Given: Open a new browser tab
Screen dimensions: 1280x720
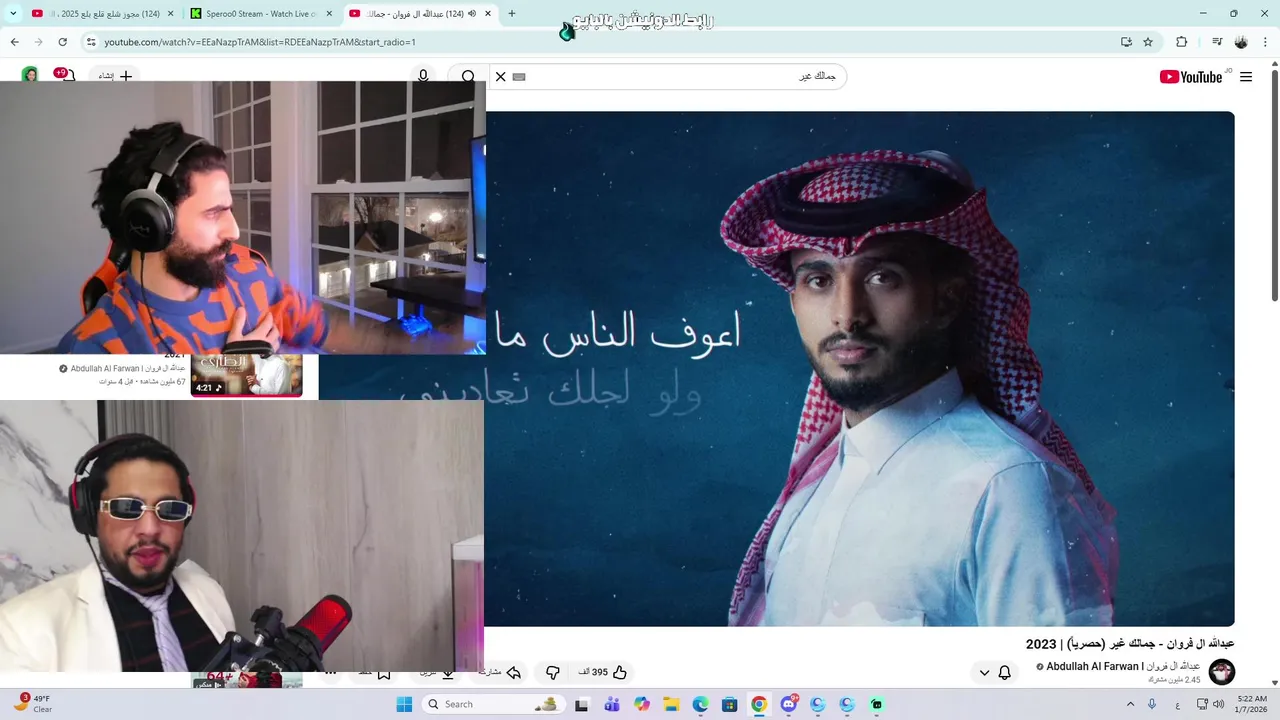Looking at the screenshot, I should click(512, 14).
